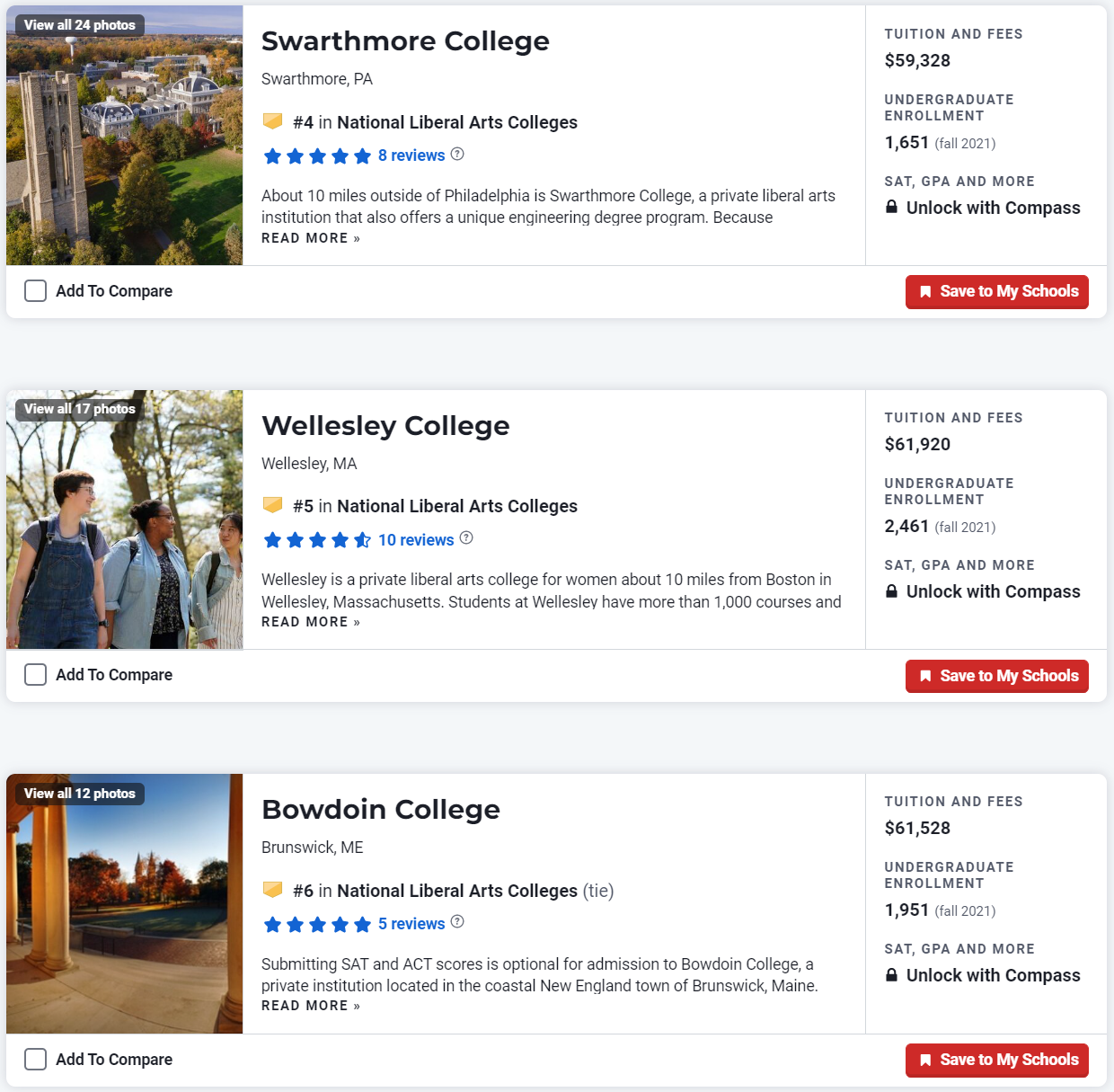Click the lock icon in Swarthmore's SAT section

tap(891, 207)
